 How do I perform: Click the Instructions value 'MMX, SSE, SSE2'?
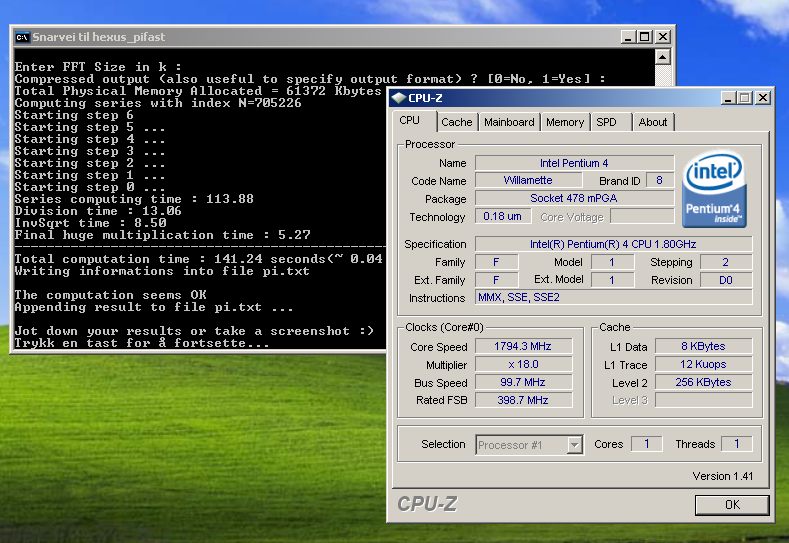[613, 297]
